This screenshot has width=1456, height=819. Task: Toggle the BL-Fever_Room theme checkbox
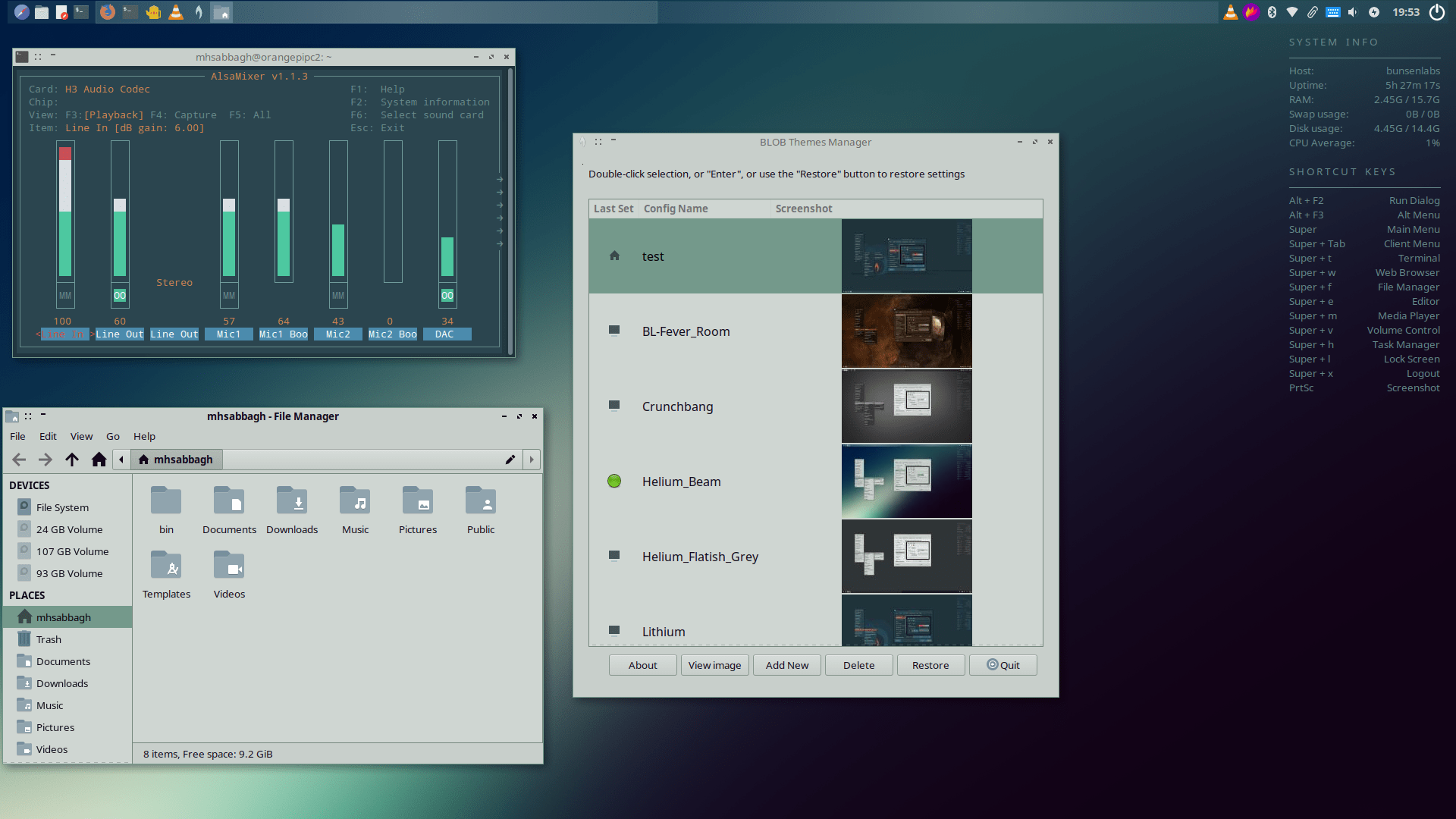coord(614,331)
